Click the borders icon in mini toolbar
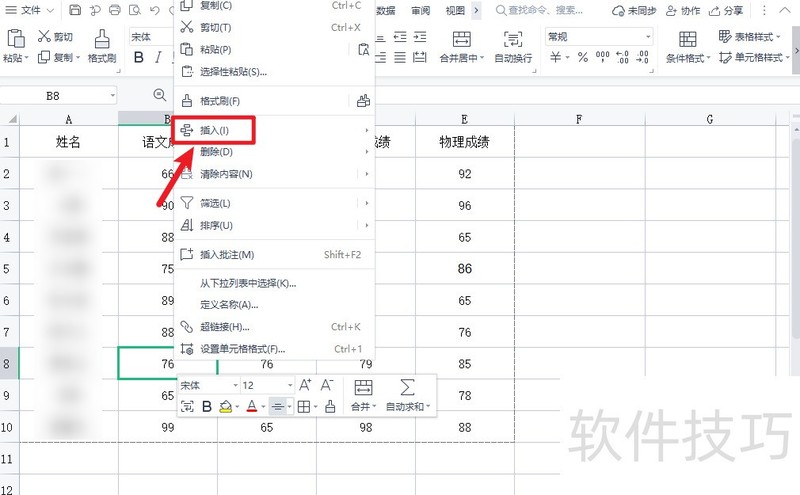Screen dimensions: 800x495 coord(304,407)
